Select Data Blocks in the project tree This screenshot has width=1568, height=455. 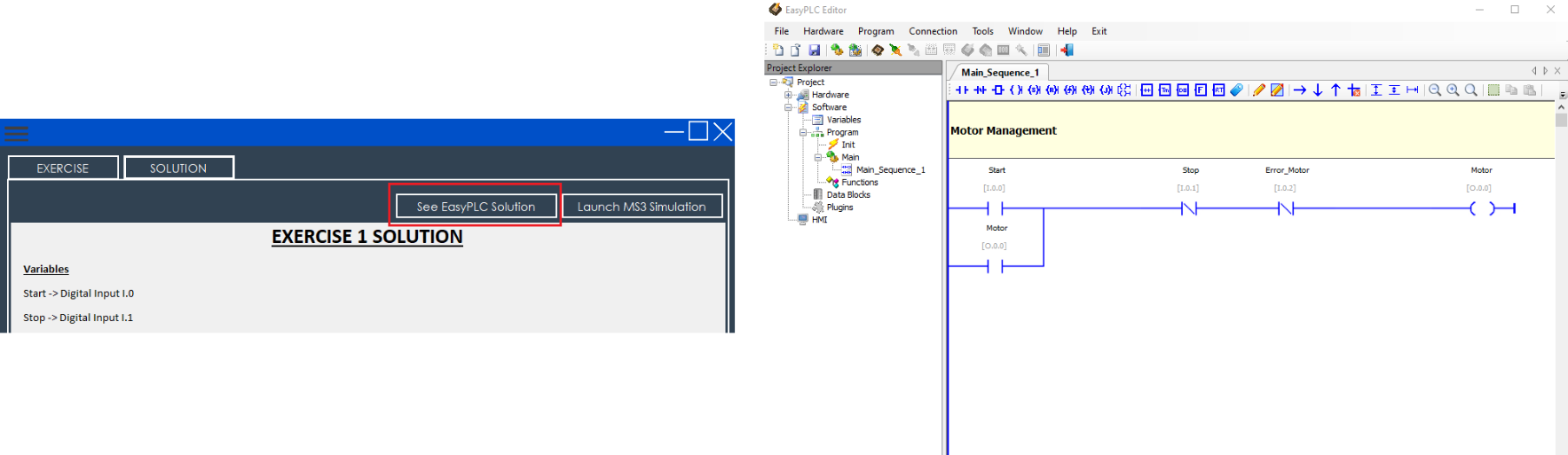pyautogui.click(x=848, y=194)
